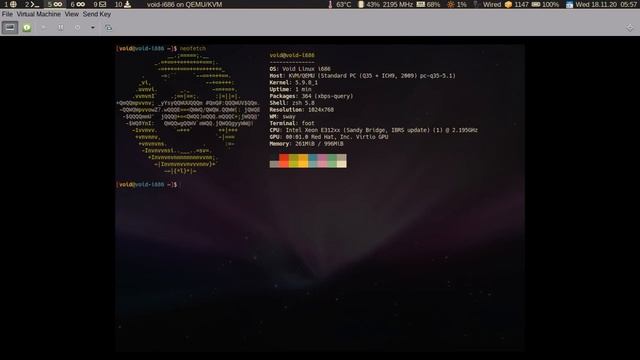The image size is (640, 360).
Task: Open the Send Key menu
Action: tap(97, 14)
